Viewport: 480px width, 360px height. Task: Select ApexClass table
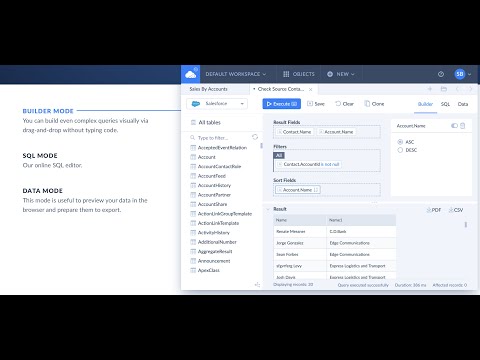tap(209, 270)
